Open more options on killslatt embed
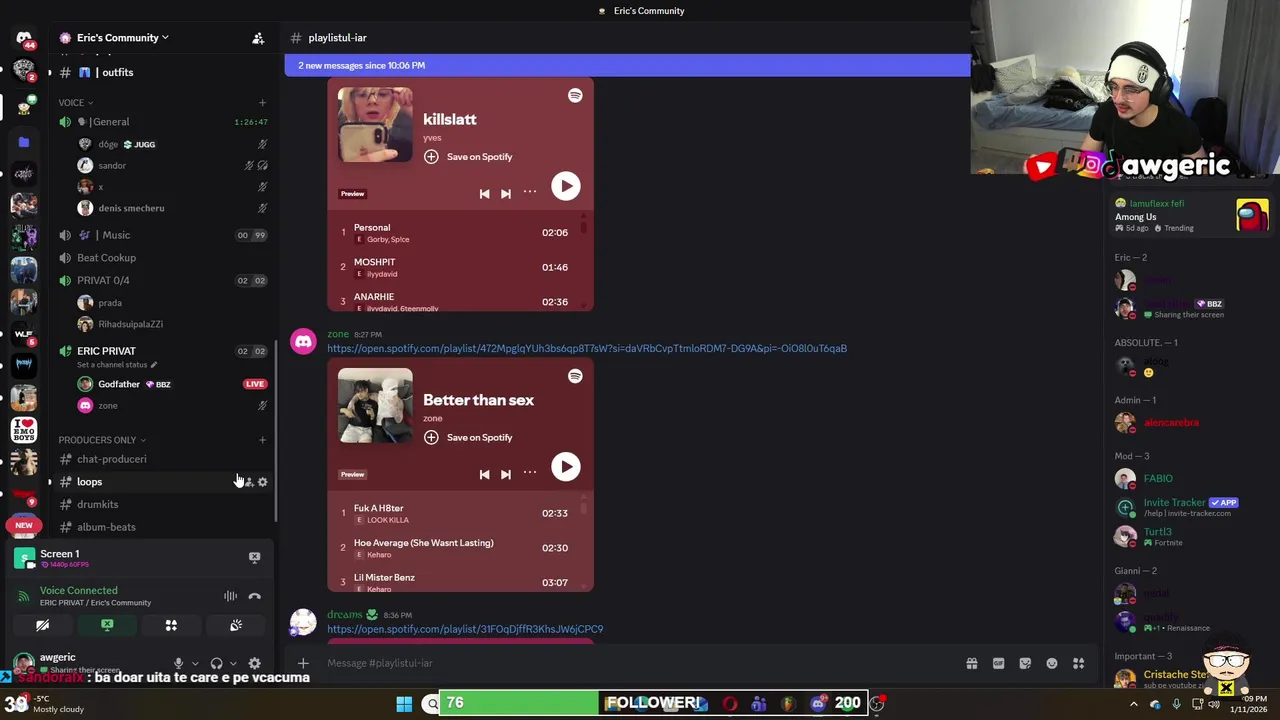 tap(530, 192)
